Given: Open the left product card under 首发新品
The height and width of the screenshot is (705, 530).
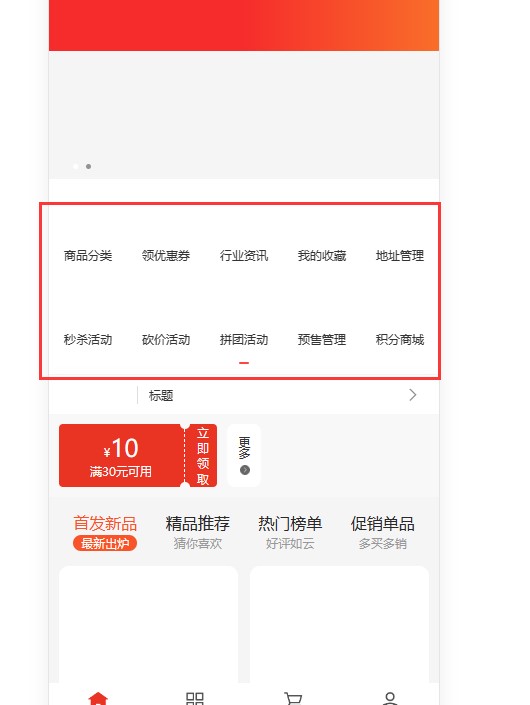Looking at the screenshot, I should pos(148,625).
